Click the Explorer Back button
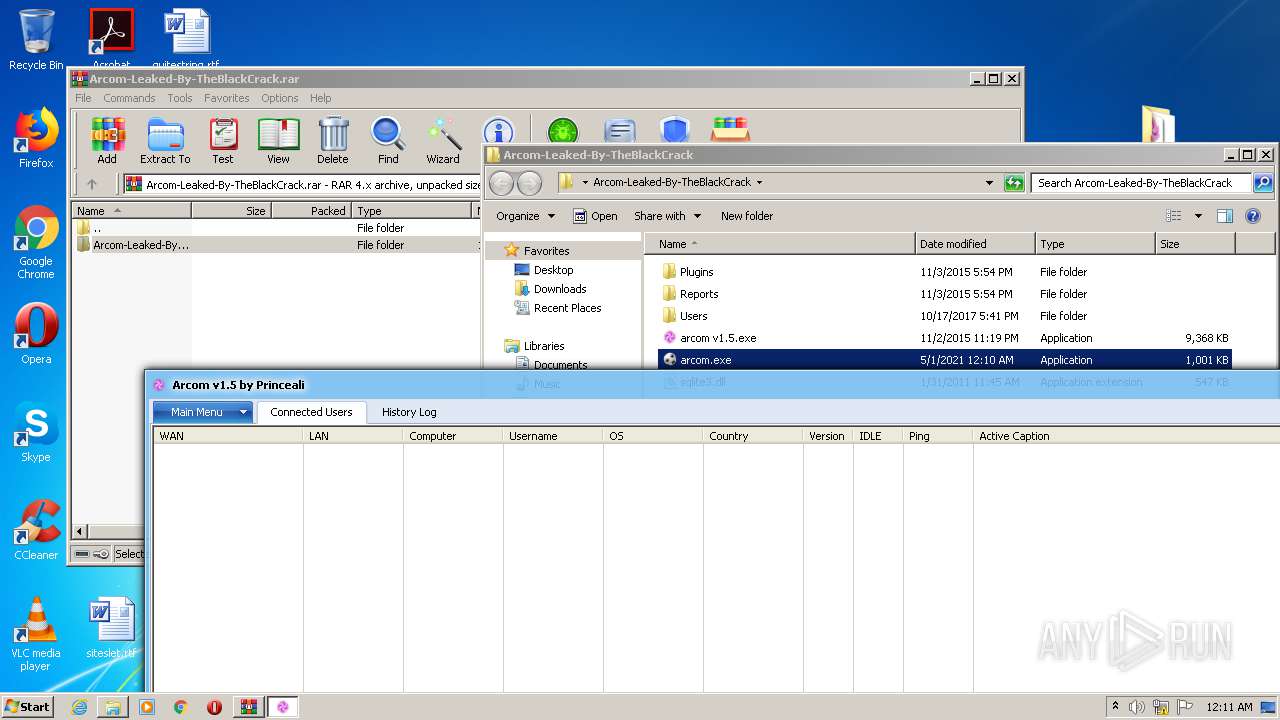Screen dimensions: 1280x720 pyautogui.click(x=502, y=183)
